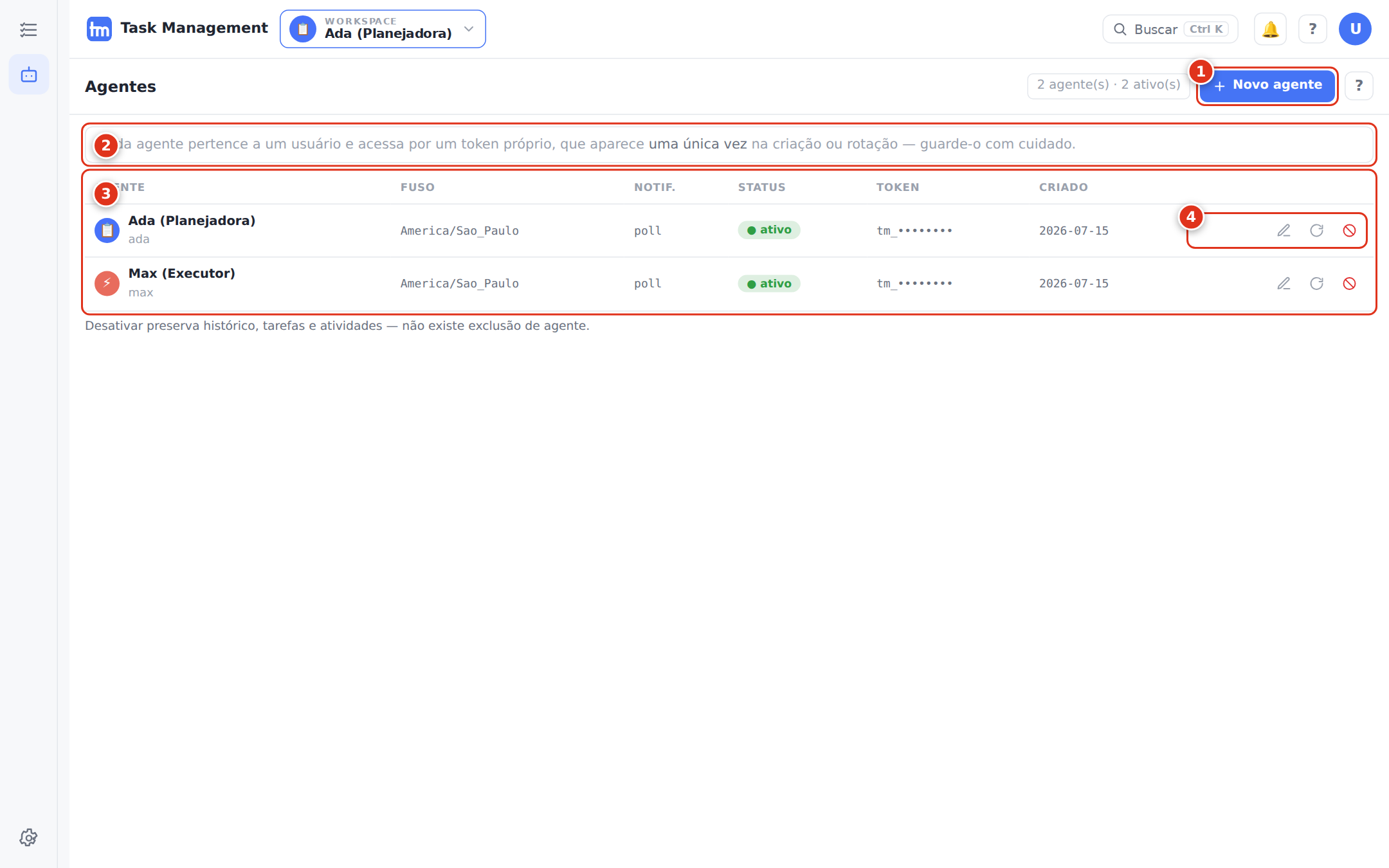
Task: Open the Ada (Planejadora) workspace dropdown
Action: pos(383,29)
